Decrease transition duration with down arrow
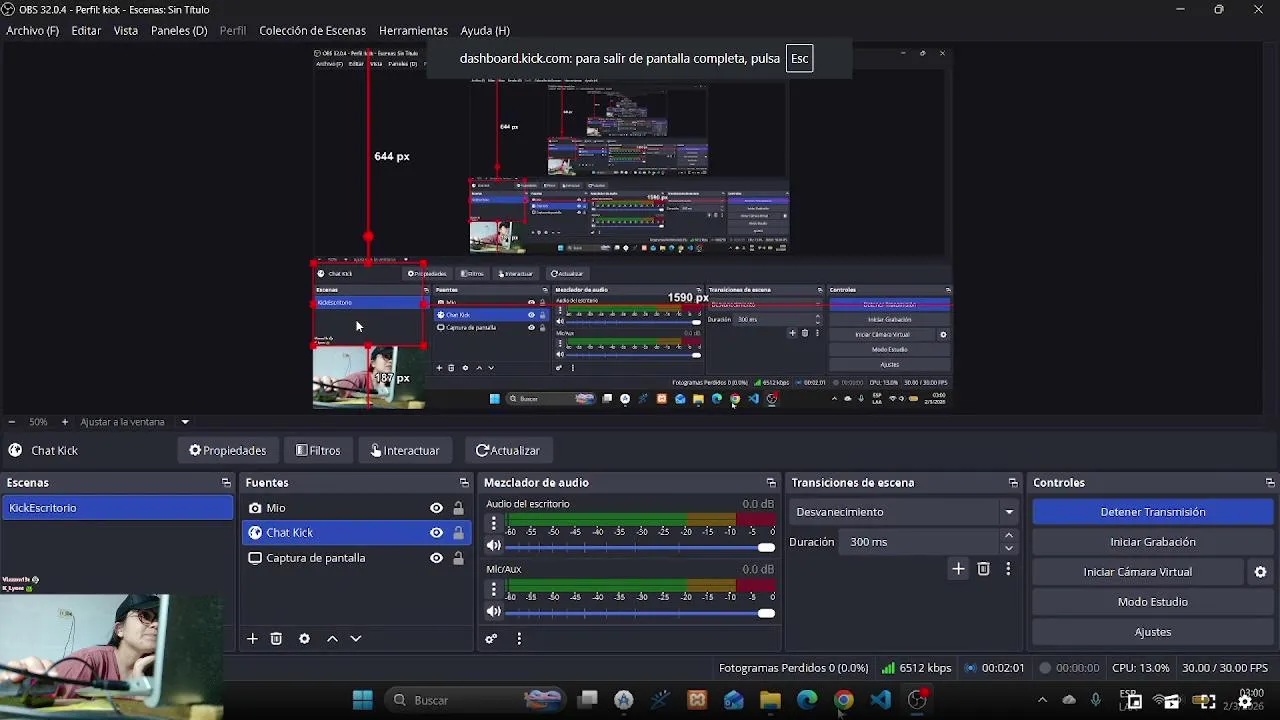 [x=1008, y=548]
